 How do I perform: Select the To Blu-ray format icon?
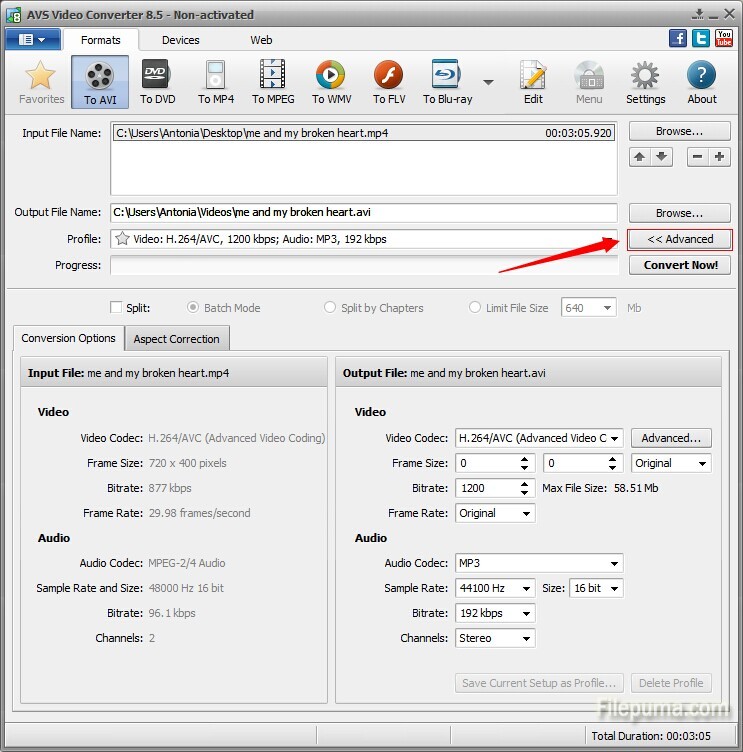click(445, 82)
